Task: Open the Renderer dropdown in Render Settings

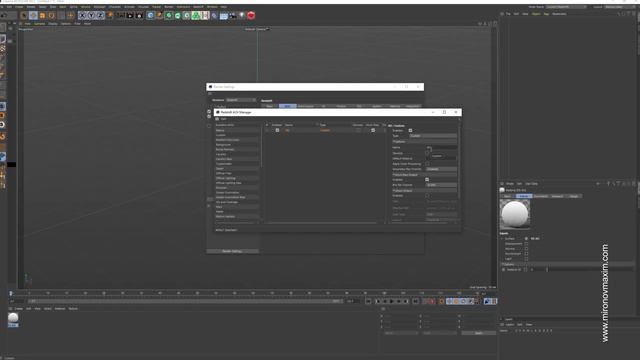Action: tap(241, 100)
